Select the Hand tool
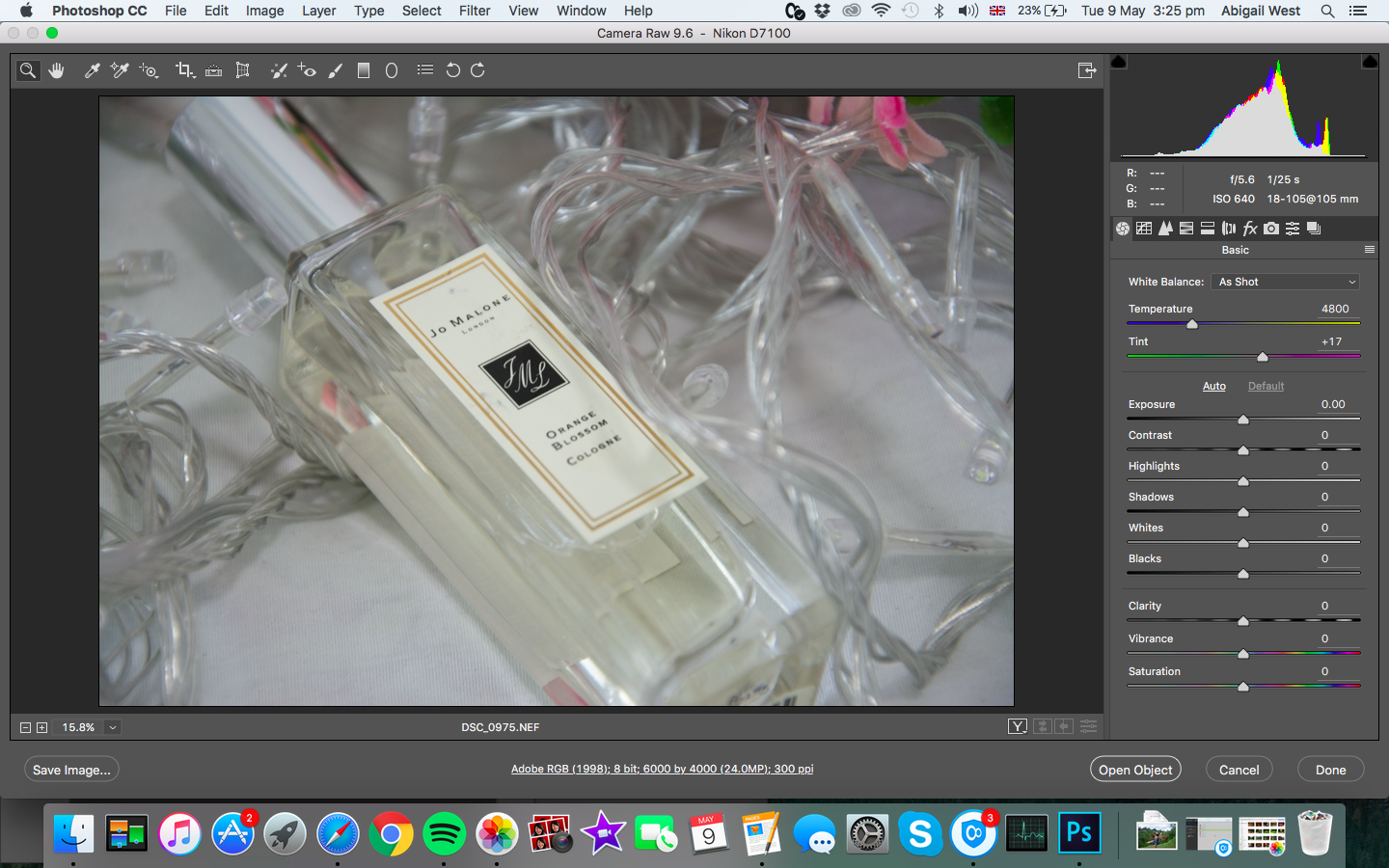 (57, 70)
